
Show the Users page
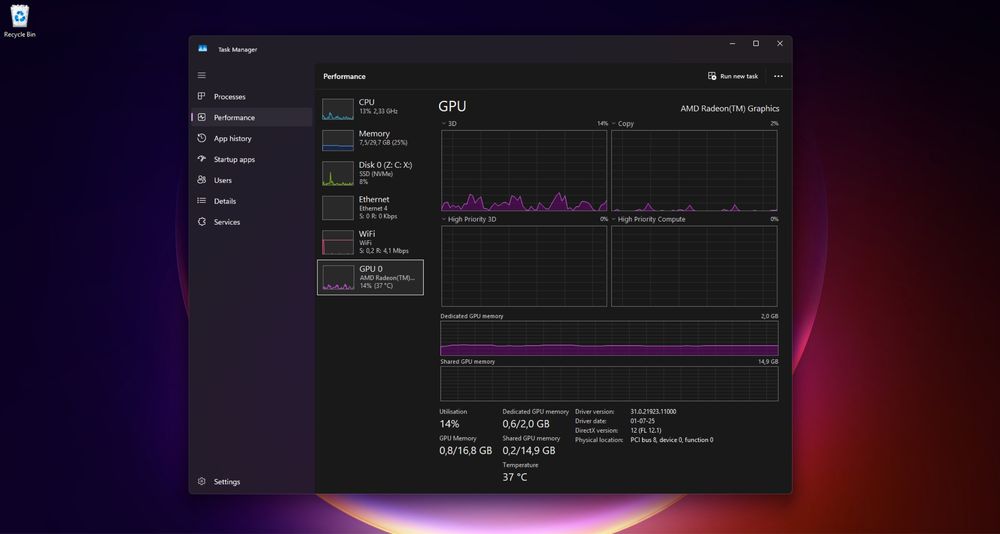[x=251, y=180]
